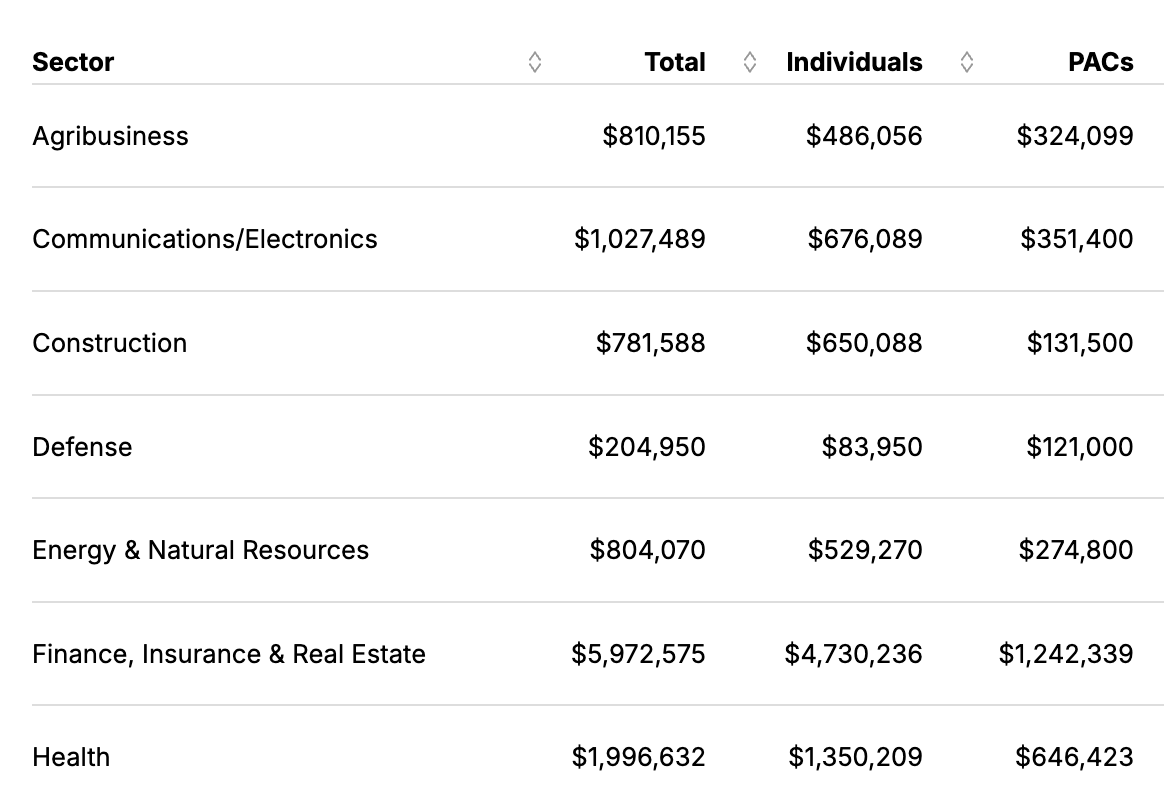
Task: Click the Sector column header
Action: [x=73, y=62]
